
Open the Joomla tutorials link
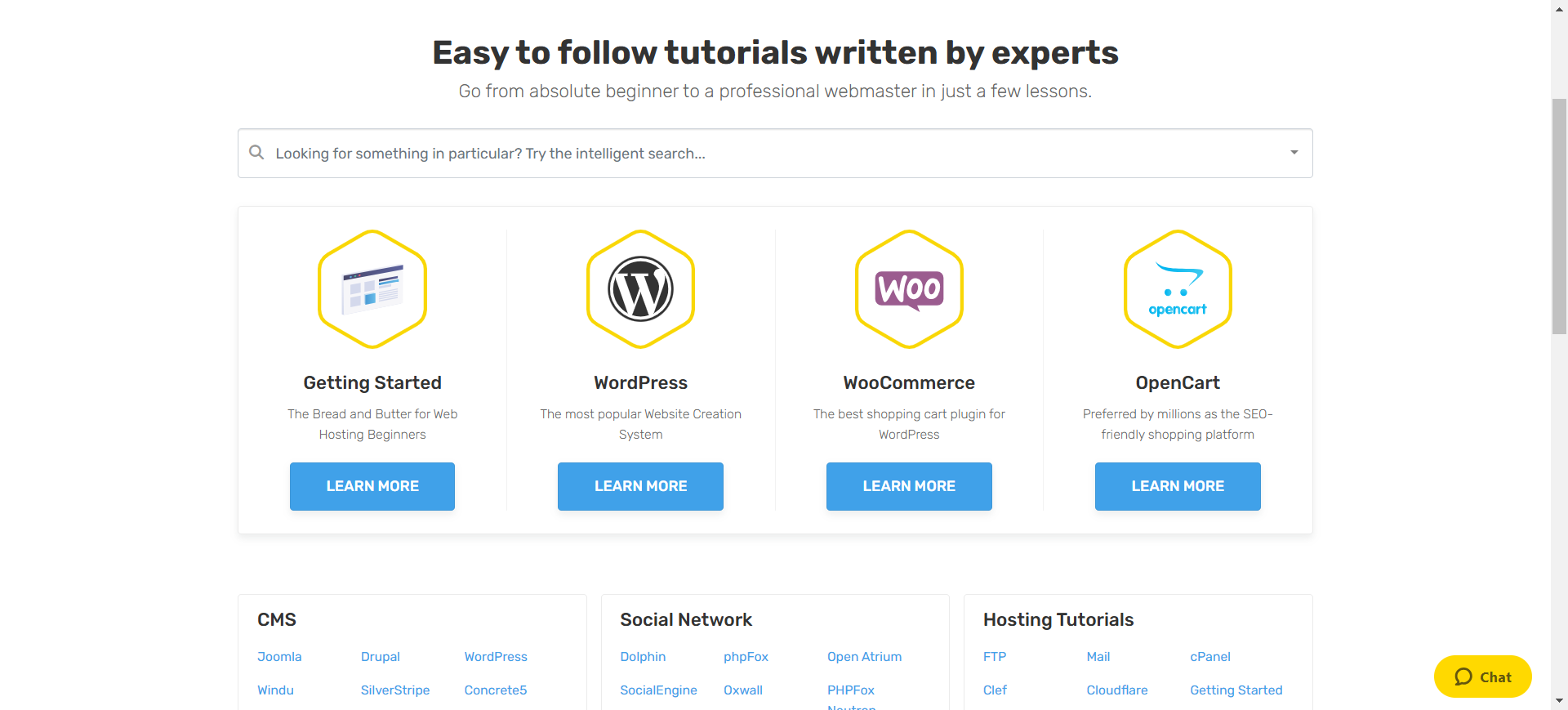pos(279,656)
